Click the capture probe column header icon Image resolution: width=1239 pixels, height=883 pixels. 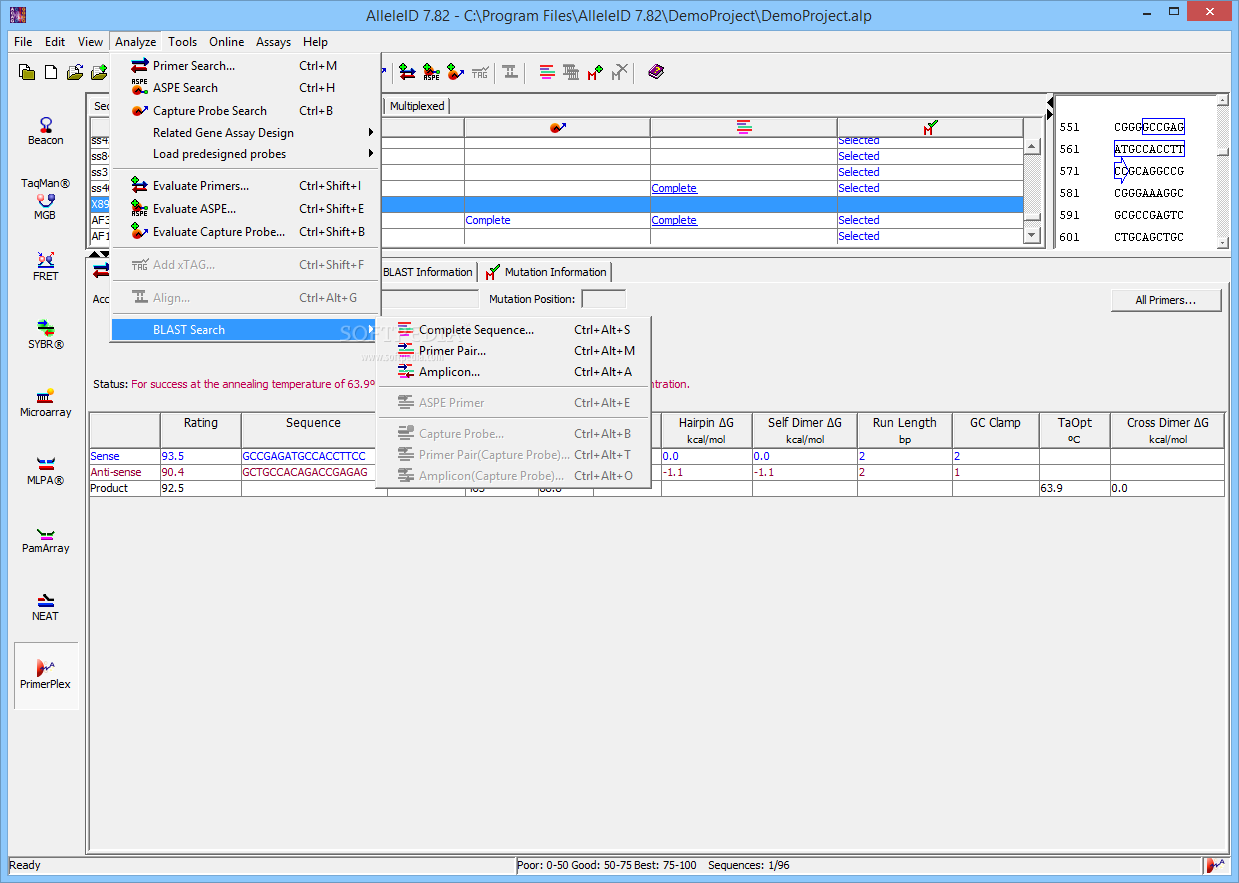point(557,127)
